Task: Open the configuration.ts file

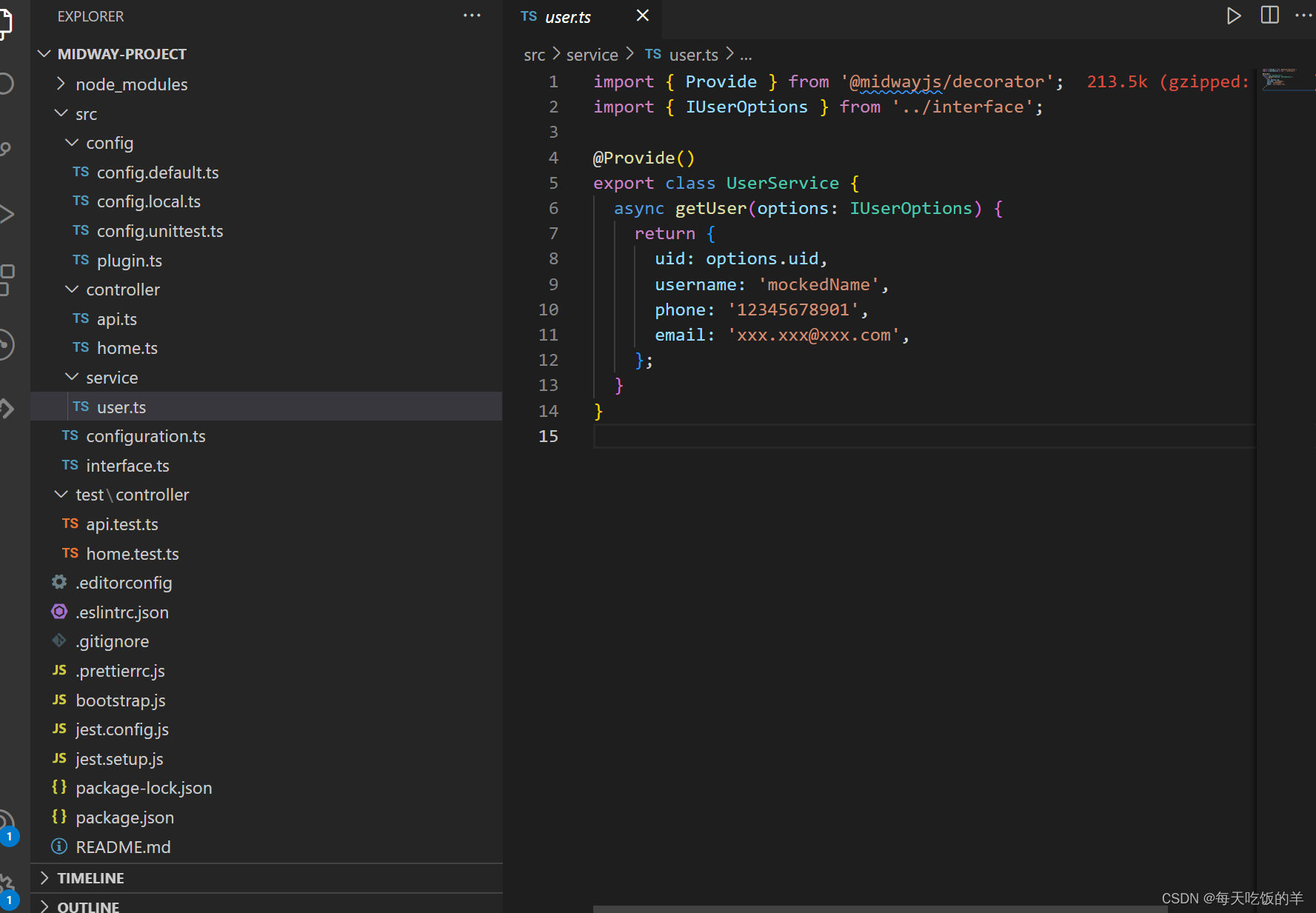Action: [x=146, y=436]
